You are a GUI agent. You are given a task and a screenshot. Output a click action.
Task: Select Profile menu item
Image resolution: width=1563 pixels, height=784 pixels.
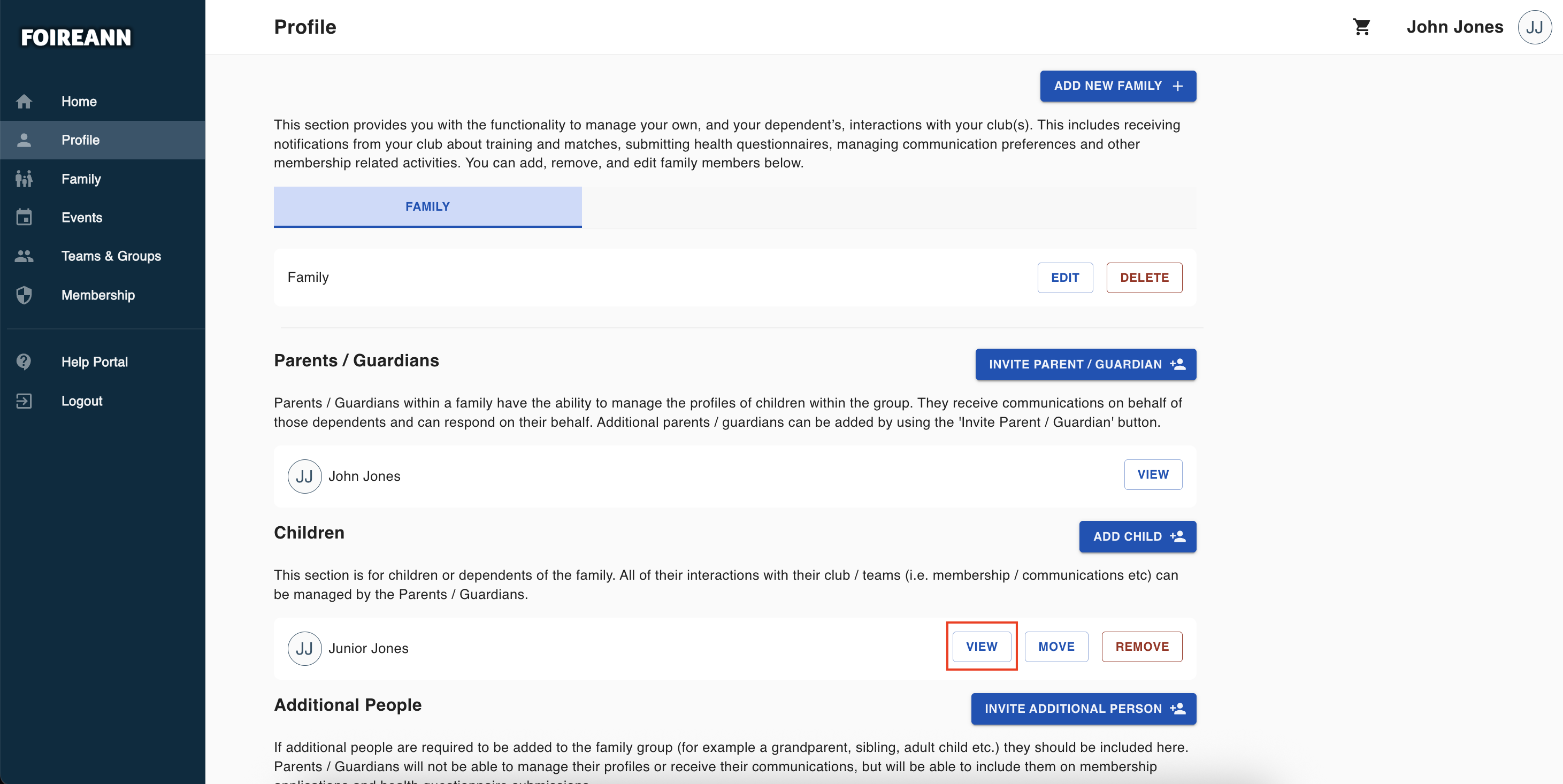click(x=103, y=140)
